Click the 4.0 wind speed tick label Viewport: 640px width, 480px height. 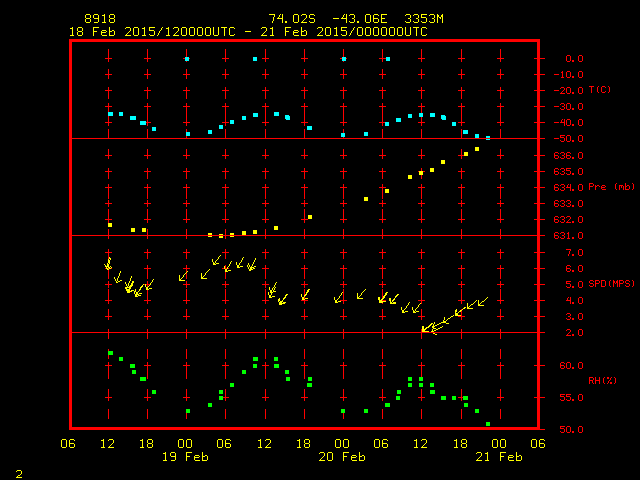[x=574, y=300]
